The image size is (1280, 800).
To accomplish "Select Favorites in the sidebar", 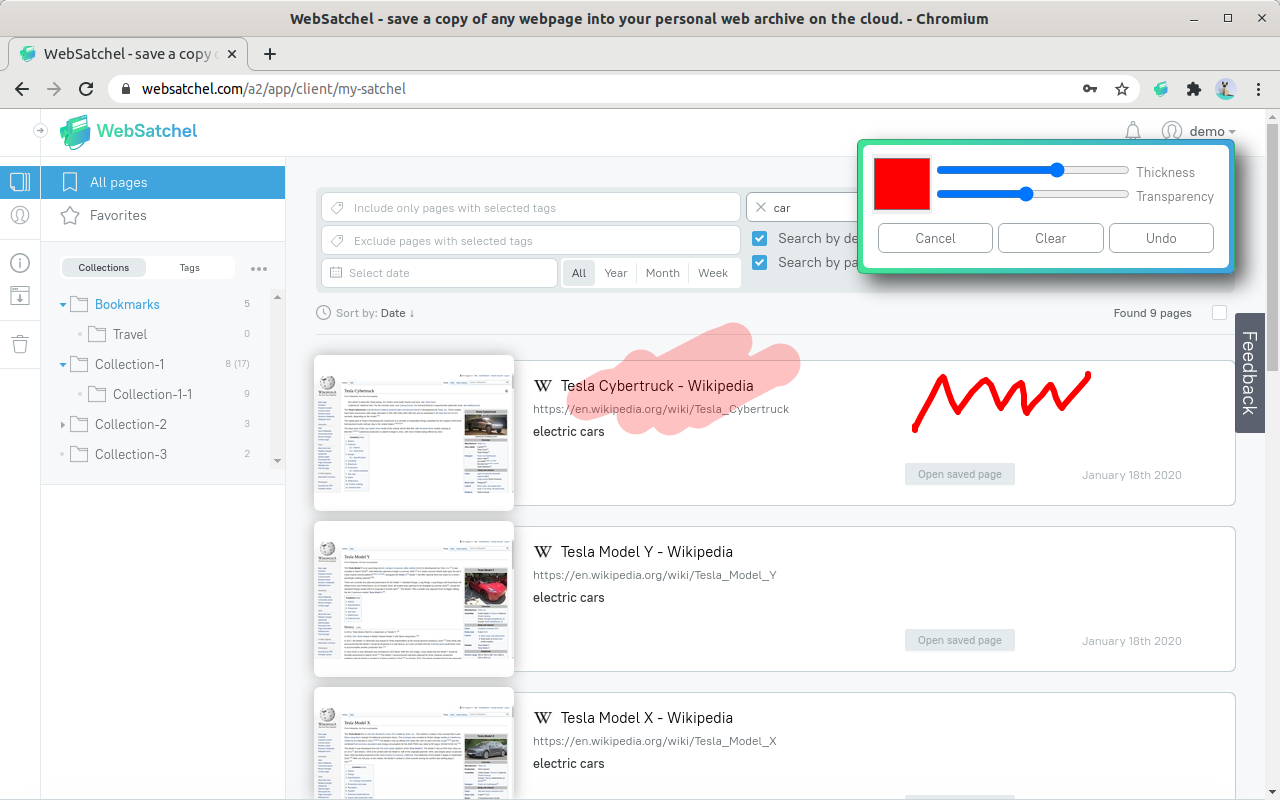I will pos(163,215).
